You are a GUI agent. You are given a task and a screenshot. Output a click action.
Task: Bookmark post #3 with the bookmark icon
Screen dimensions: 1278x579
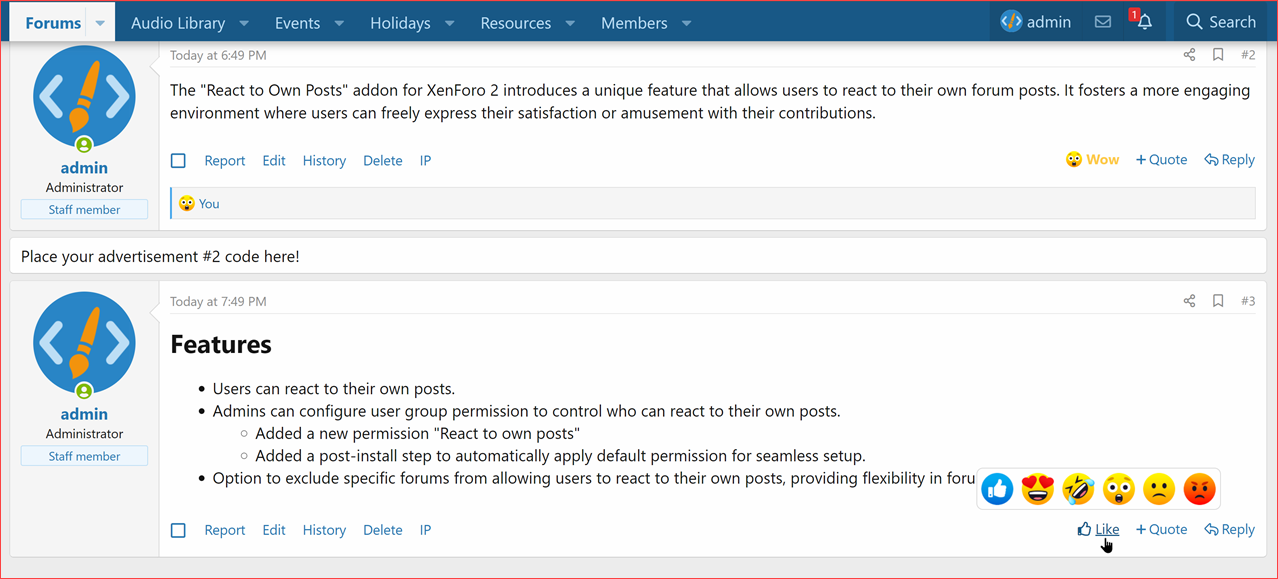coord(1218,300)
